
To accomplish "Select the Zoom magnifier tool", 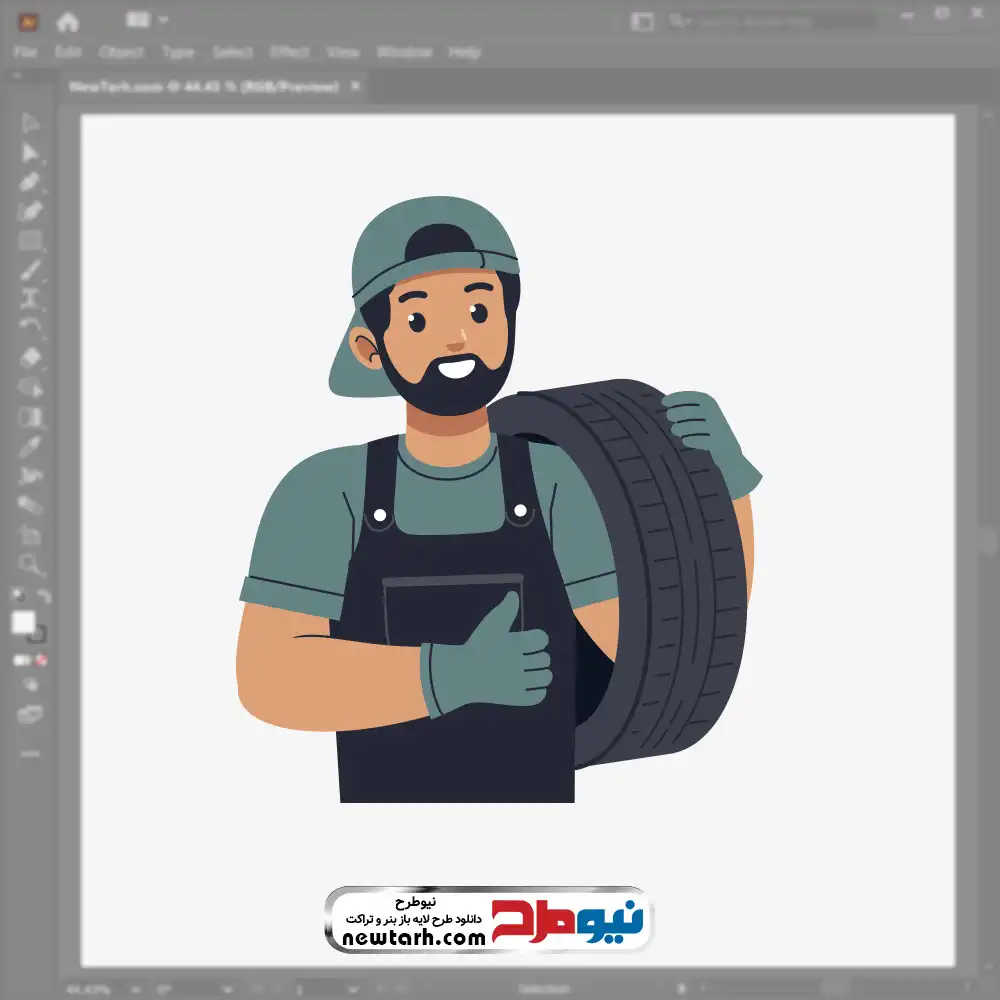I will click(31, 565).
